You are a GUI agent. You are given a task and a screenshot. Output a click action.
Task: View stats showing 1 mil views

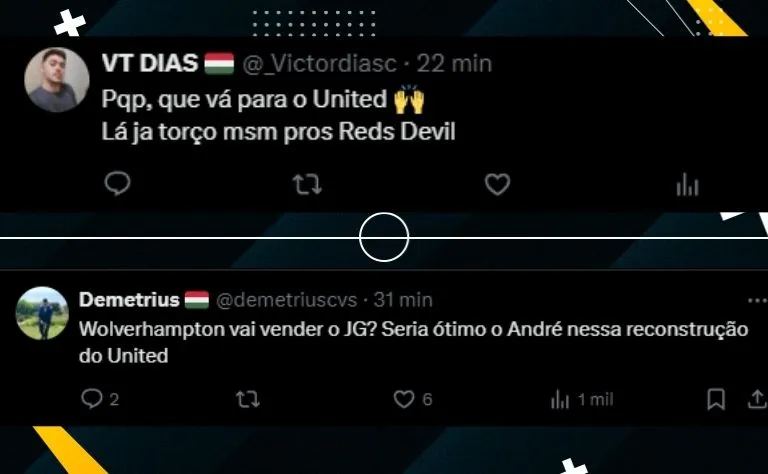click(582, 400)
